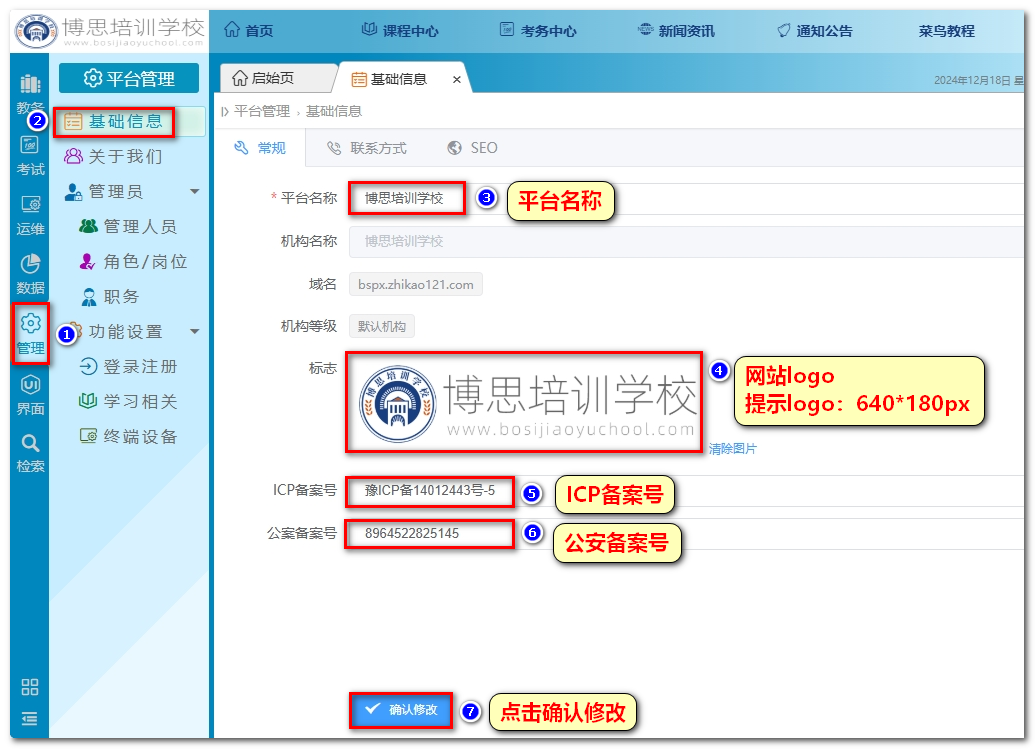Screen dimensions: 1035x749
Task: Click the 机构名称 disabled field
Action: point(686,241)
